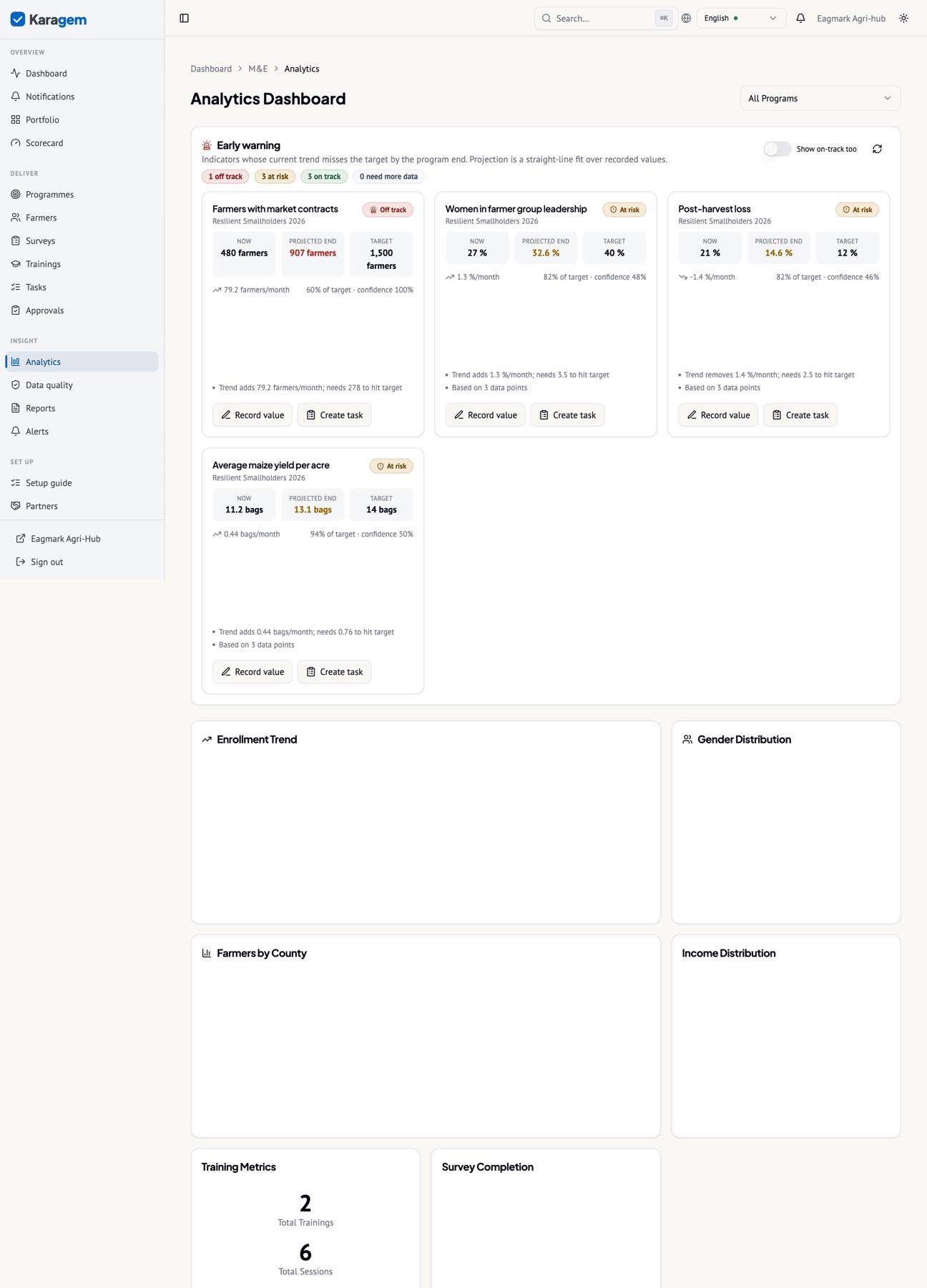Click the Early warning siren icon
The height and width of the screenshot is (1288, 927).
point(207,145)
